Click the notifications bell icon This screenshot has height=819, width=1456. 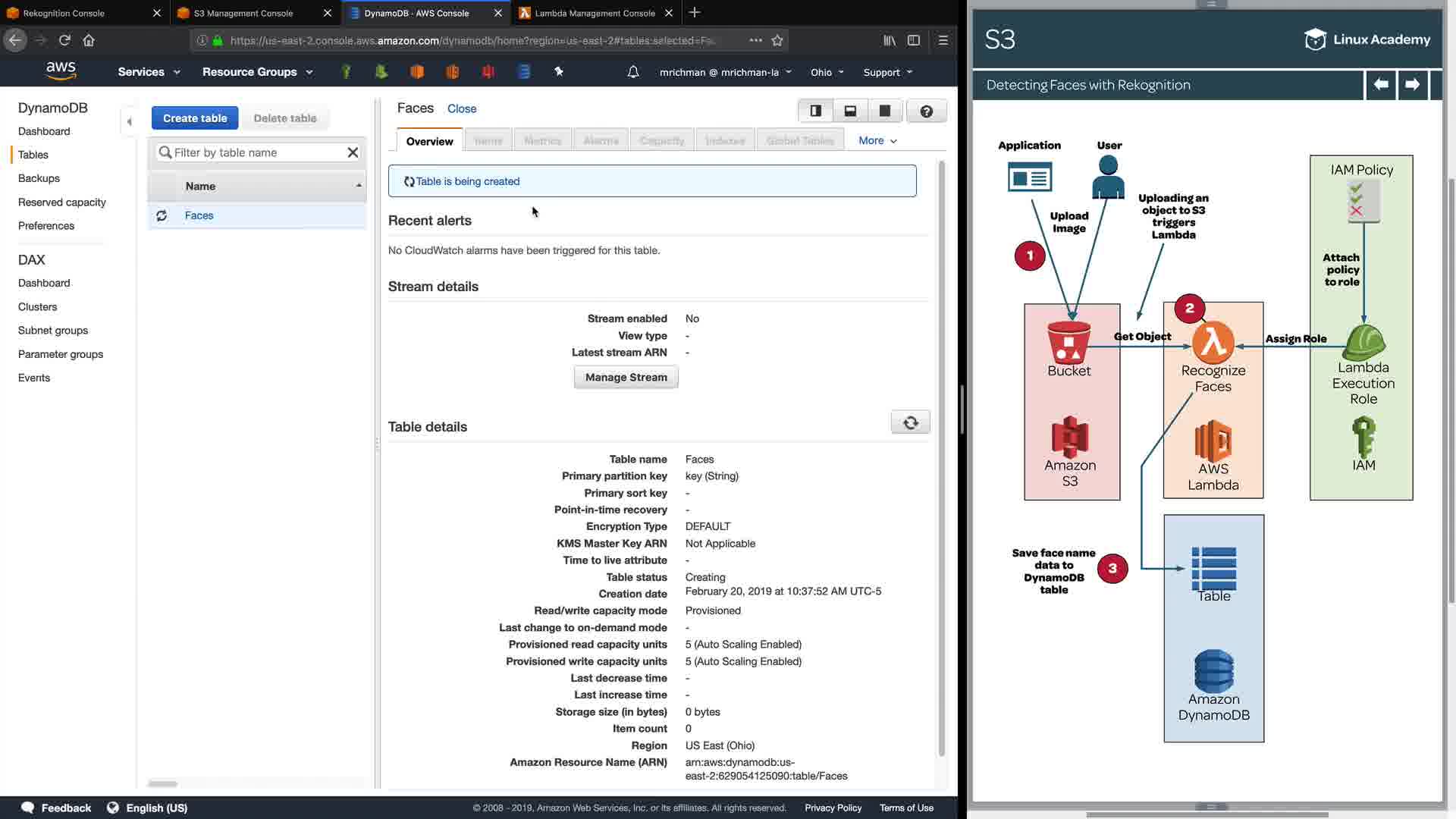tap(633, 72)
